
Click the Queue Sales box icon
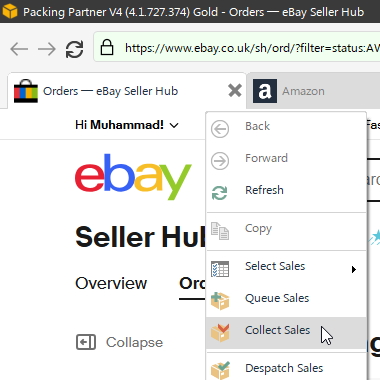point(220,301)
